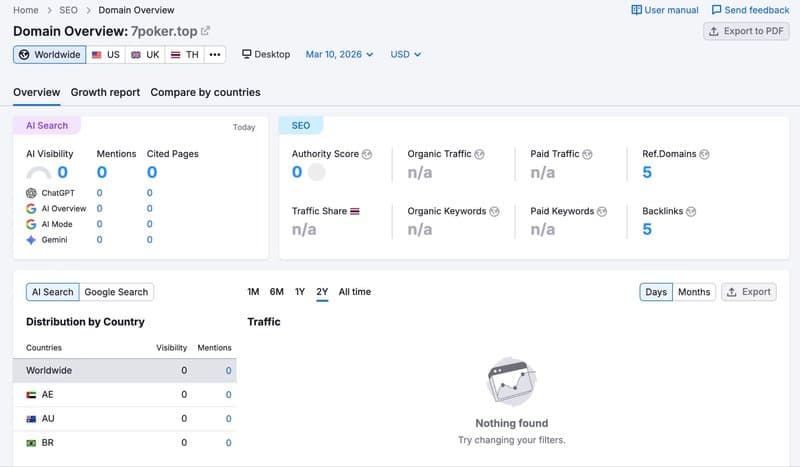Click Google icon next to AI Mode
The width and height of the screenshot is (800, 467).
tap(31, 224)
